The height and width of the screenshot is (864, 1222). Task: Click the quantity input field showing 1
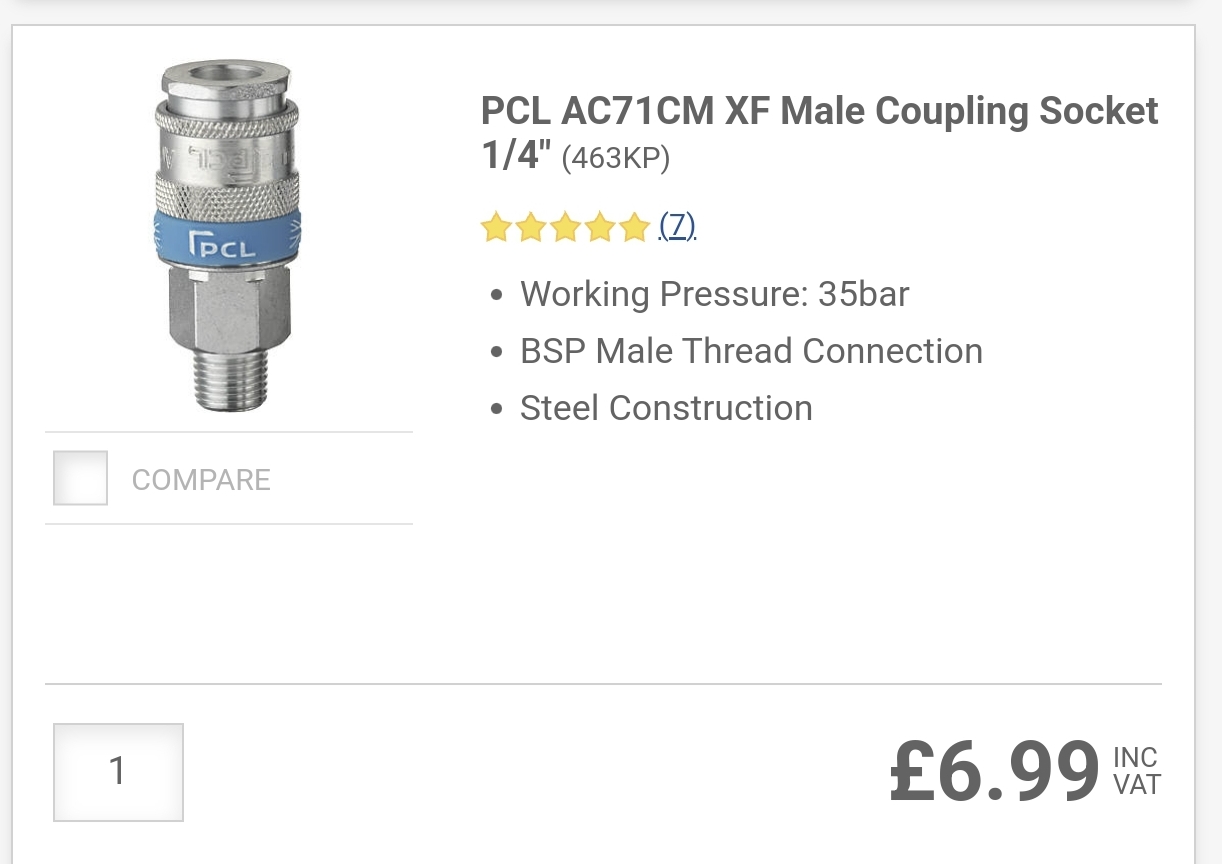pos(118,771)
